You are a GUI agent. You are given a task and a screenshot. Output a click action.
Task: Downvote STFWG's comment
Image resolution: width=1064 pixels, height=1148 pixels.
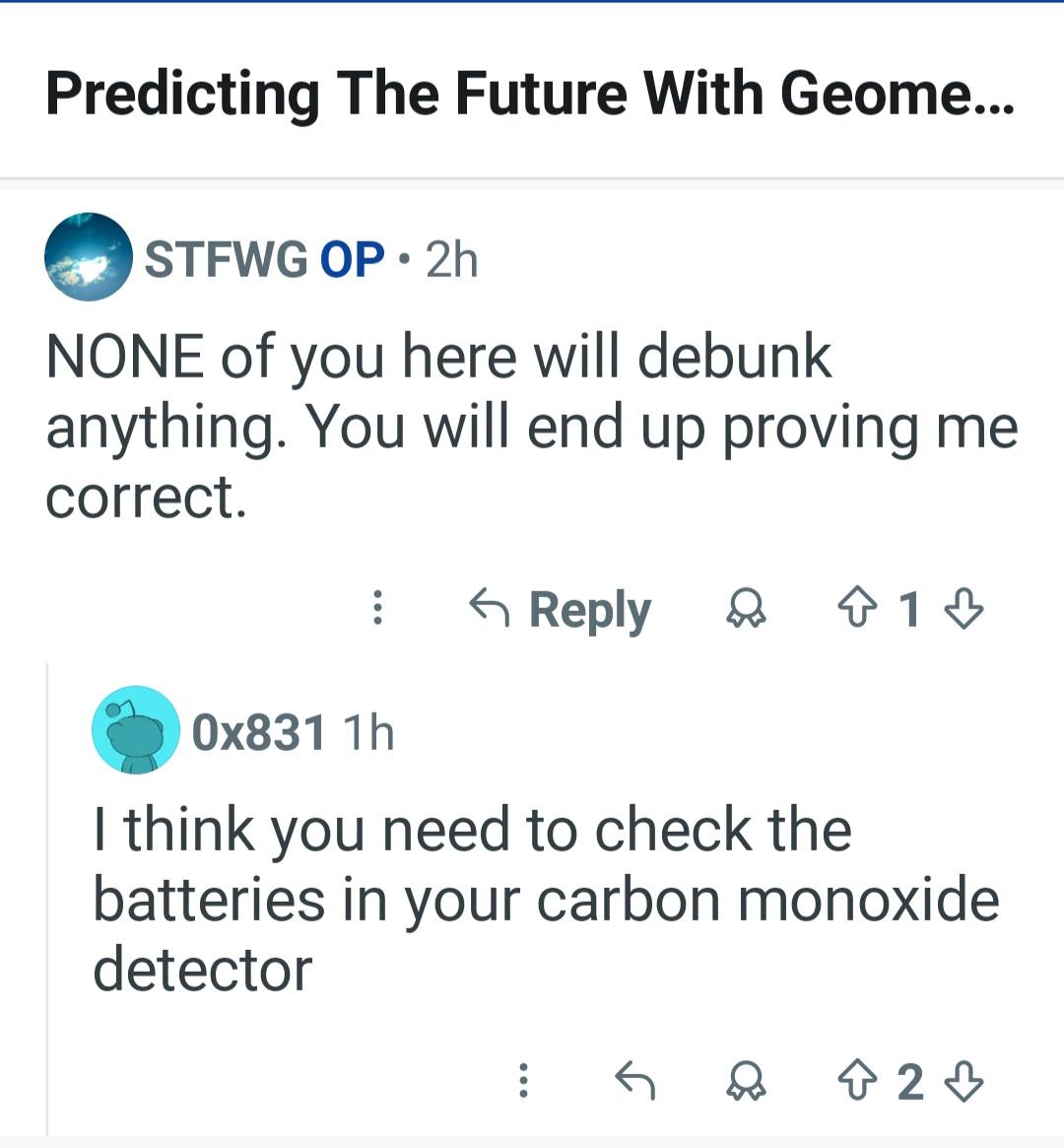coord(964,608)
